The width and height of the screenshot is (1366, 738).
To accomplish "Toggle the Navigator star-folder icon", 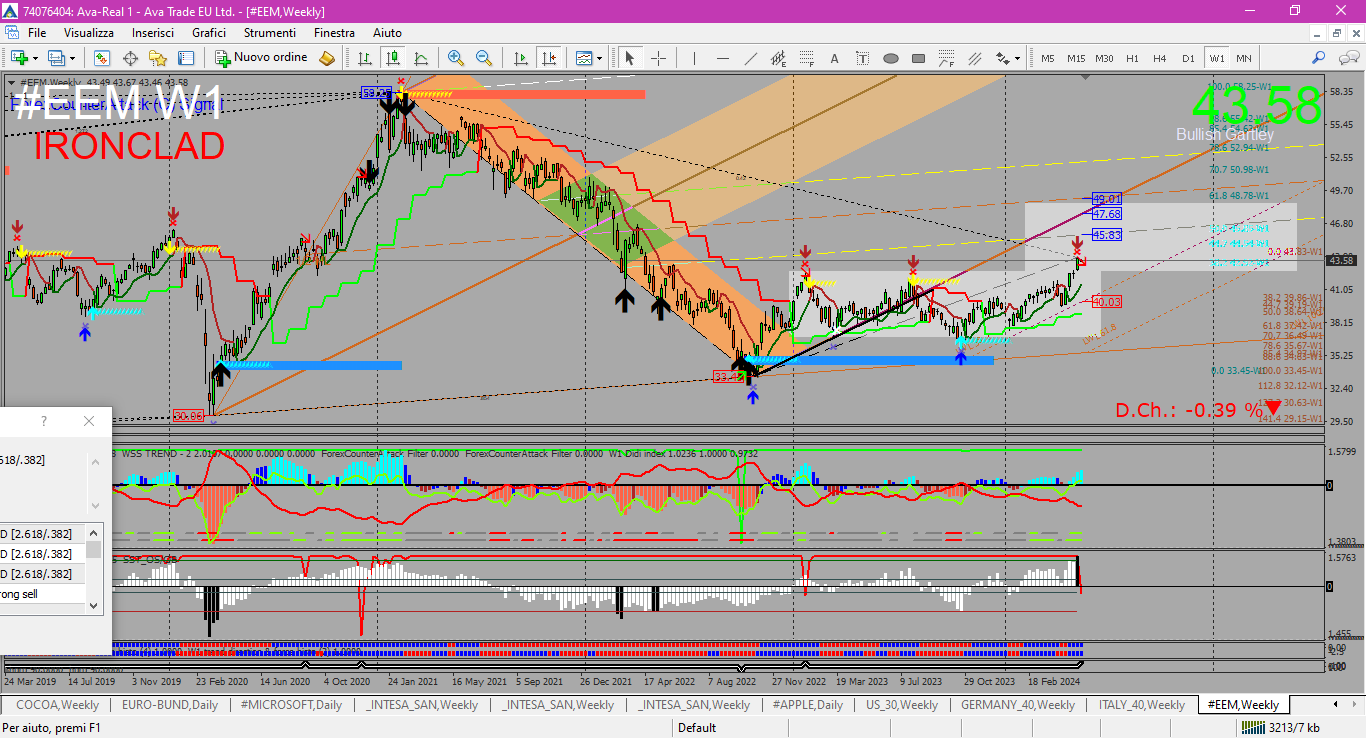I will pos(158,58).
